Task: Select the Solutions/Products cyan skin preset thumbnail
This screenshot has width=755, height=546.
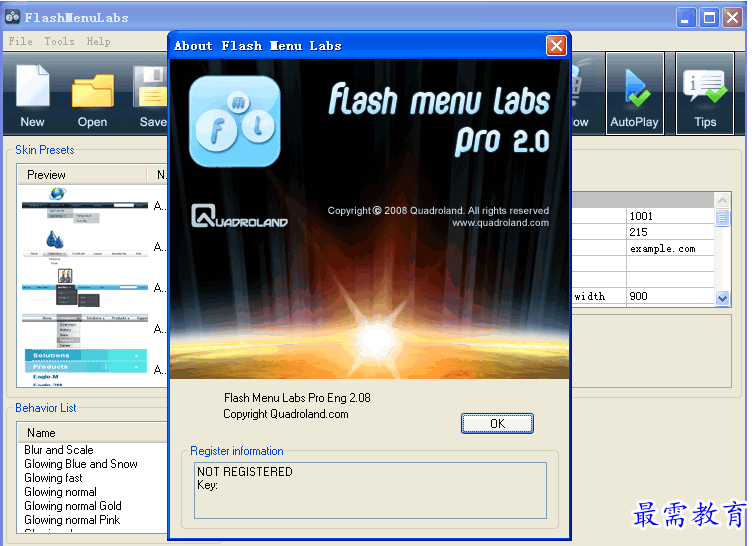Action: 85,367
